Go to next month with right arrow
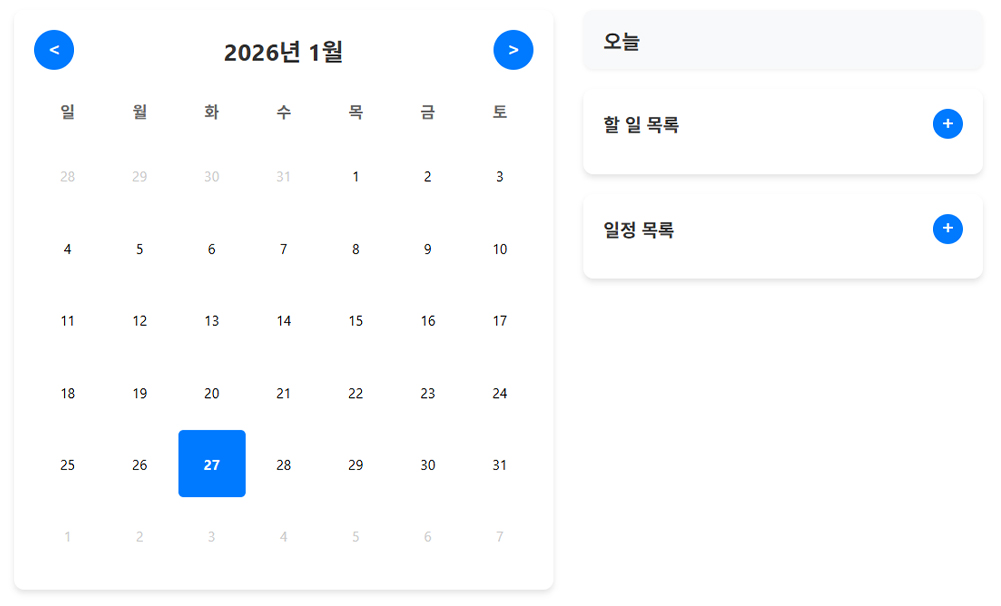Screen dimensions: 1001x606 point(513,50)
